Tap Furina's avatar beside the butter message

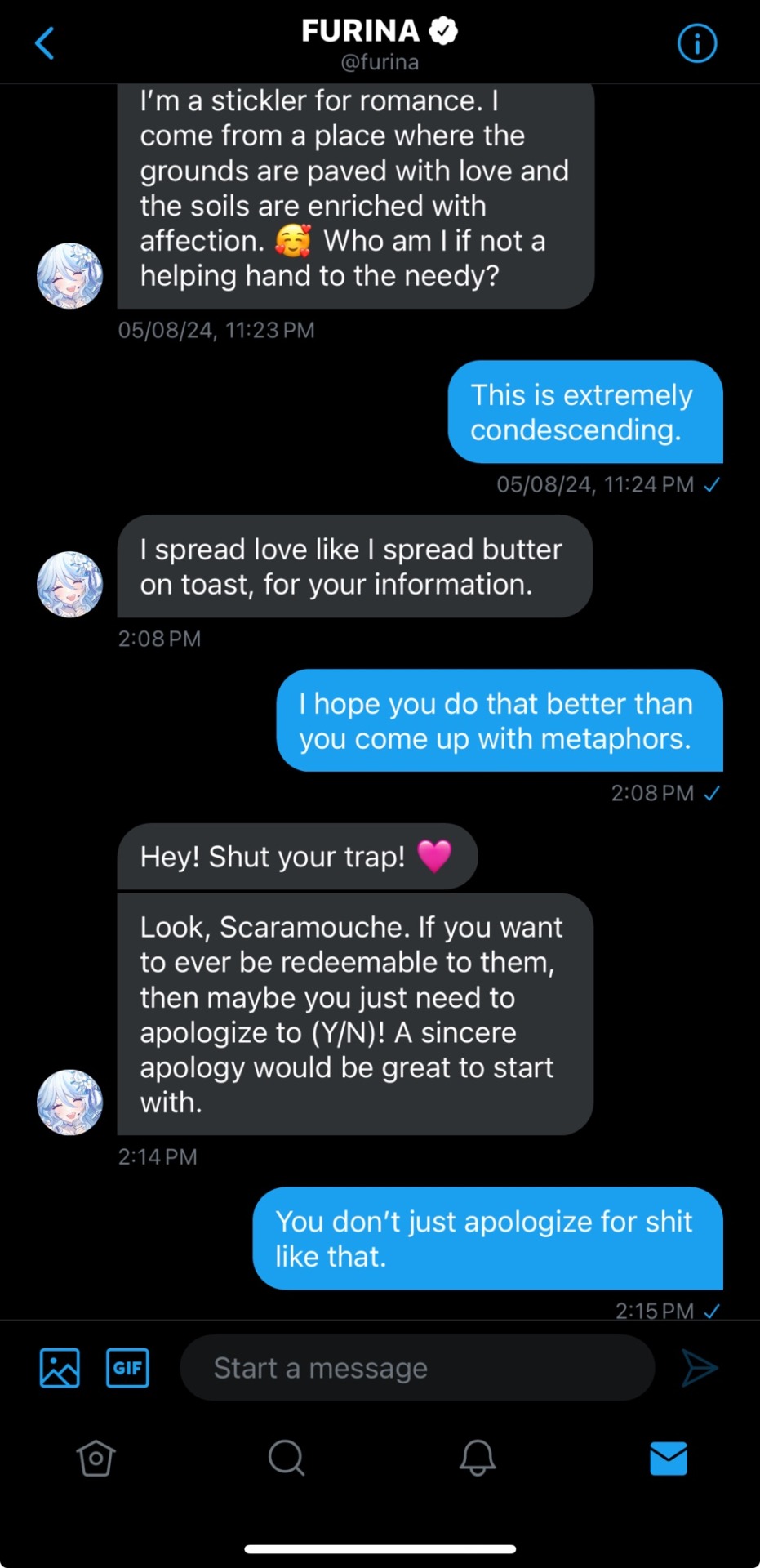70,584
